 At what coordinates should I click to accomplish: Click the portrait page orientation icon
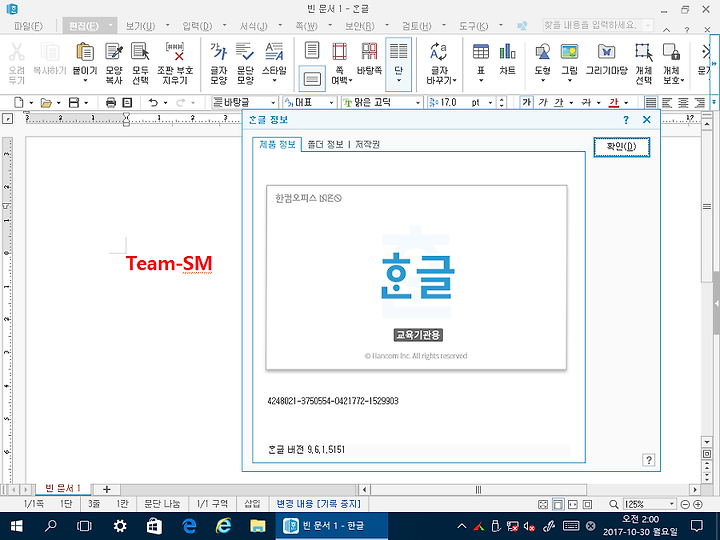[x=312, y=50]
